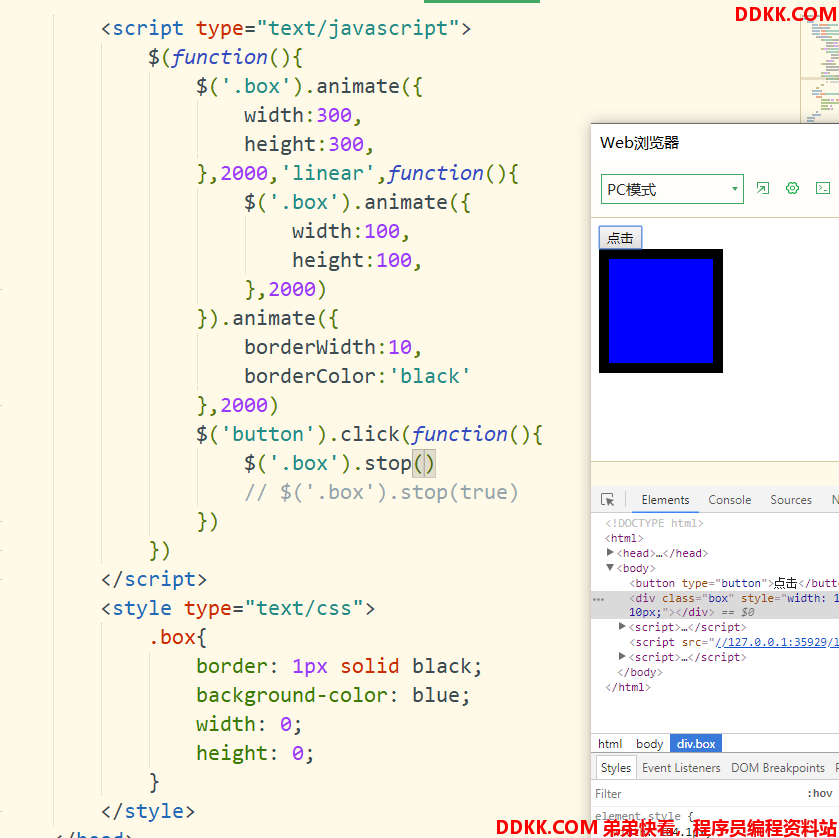Open the DOM Breakpoints tab
This screenshot has width=839, height=838.
tap(777, 768)
